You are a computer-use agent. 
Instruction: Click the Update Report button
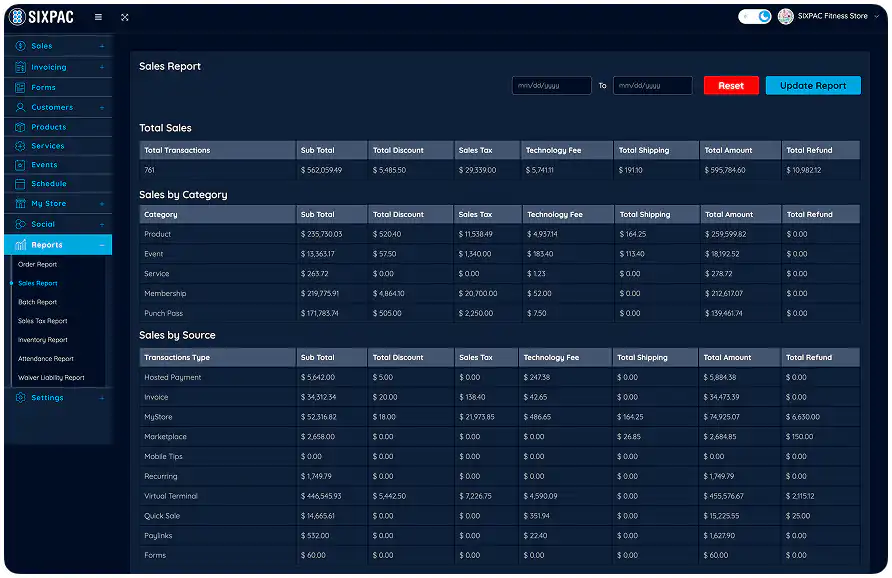pyautogui.click(x=813, y=85)
